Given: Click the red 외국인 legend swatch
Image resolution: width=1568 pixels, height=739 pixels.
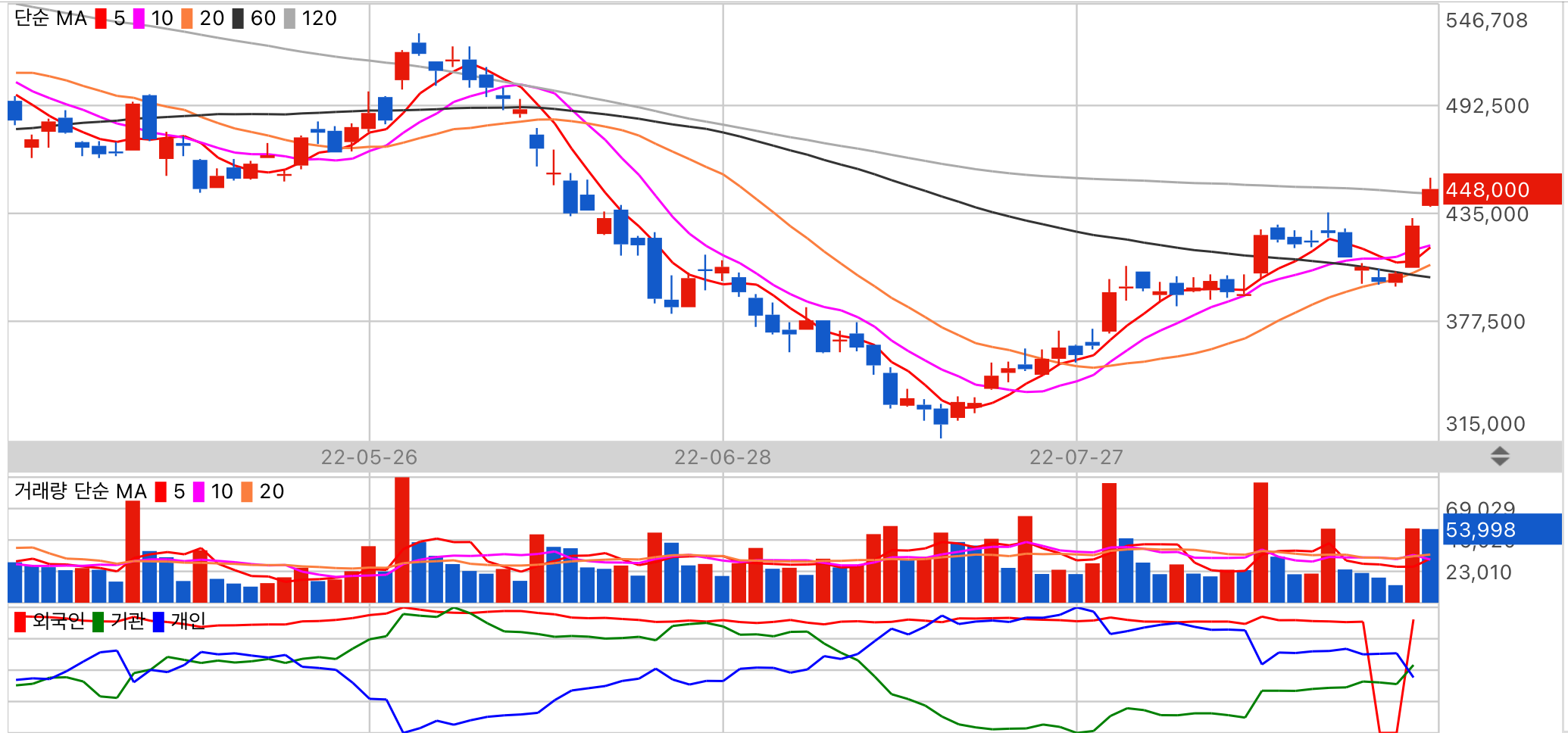Looking at the screenshot, I should click(x=20, y=622).
